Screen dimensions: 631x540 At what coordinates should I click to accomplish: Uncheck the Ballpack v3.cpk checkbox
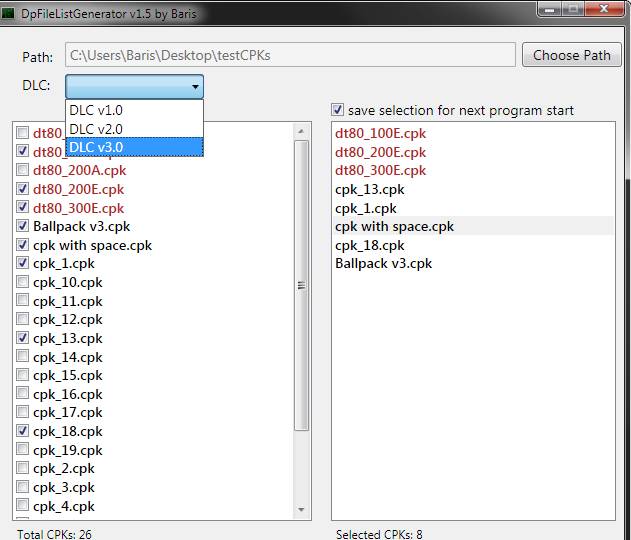pyautogui.click(x=23, y=226)
